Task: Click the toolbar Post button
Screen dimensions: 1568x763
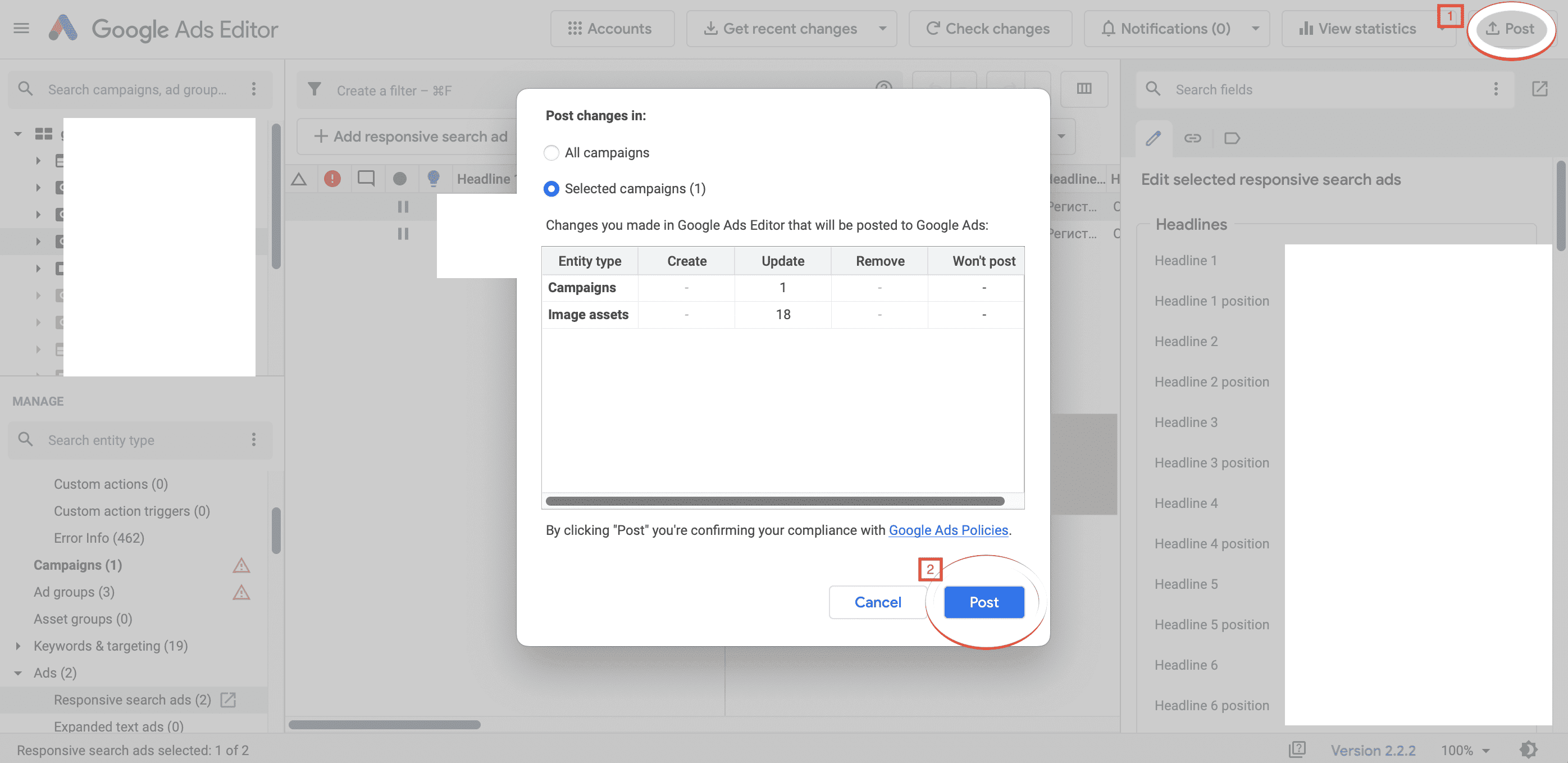Action: coord(1510,29)
